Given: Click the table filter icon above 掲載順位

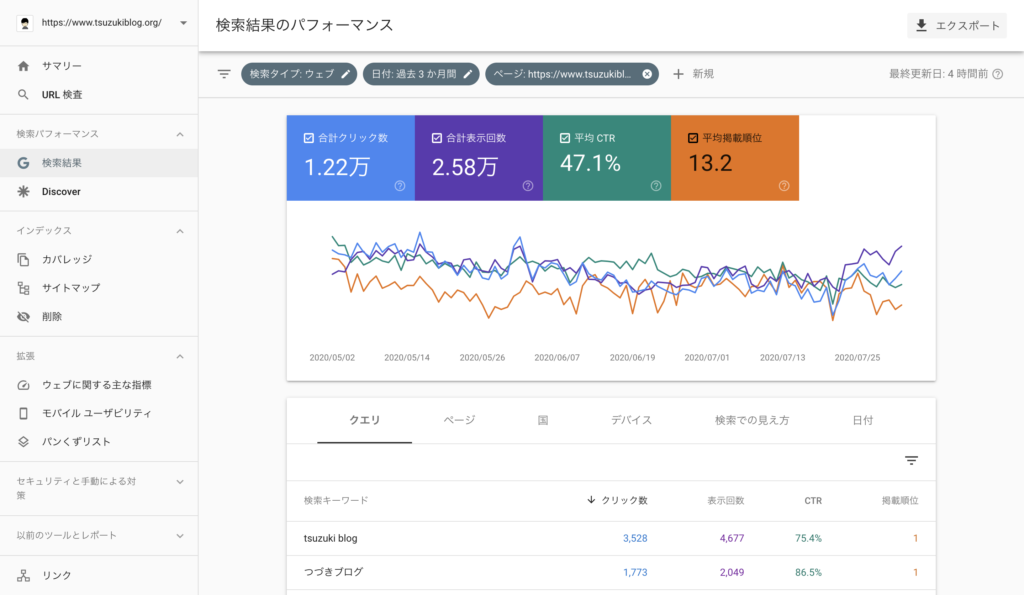Looking at the screenshot, I should (x=912, y=460).
